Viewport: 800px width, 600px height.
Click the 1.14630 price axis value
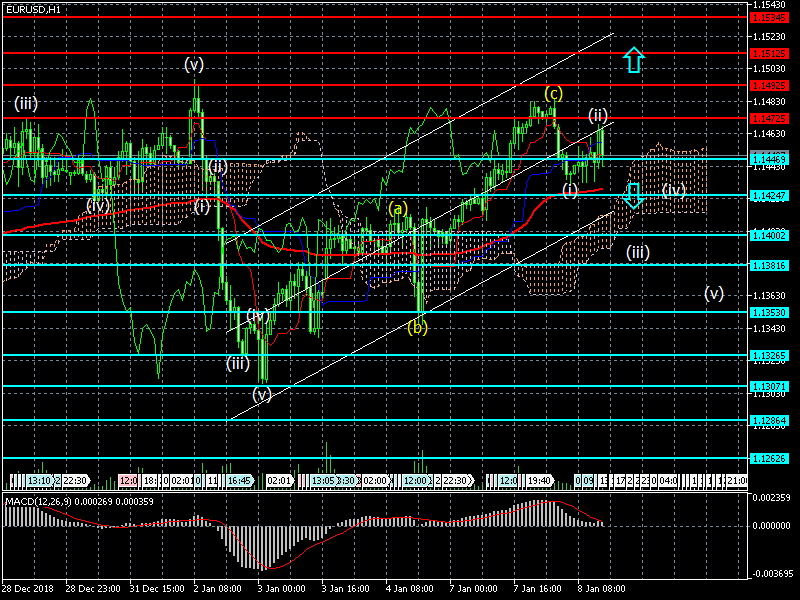[x=769, y=134]
